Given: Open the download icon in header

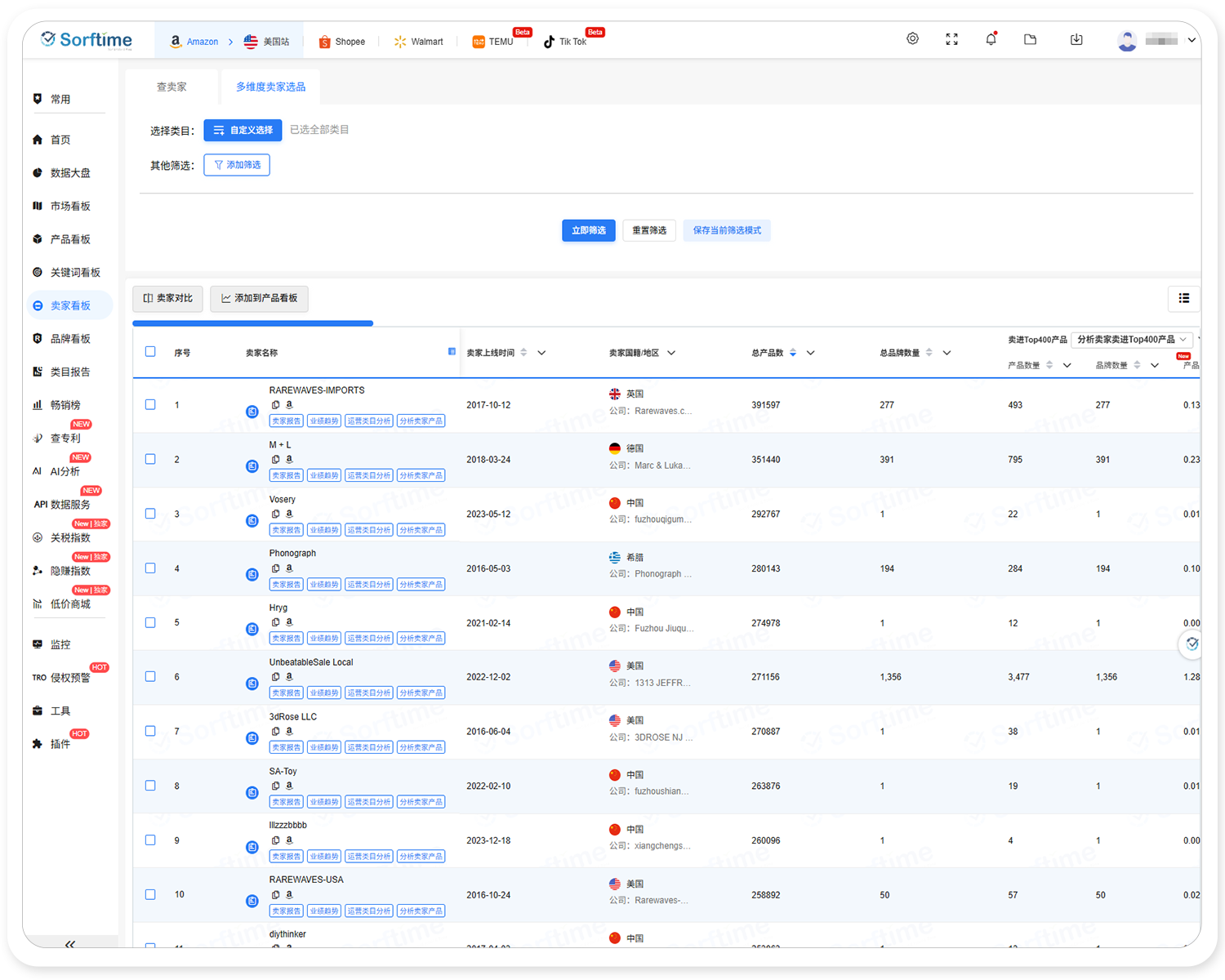Looking at the screenshot, I should [x=1076, y=39].
